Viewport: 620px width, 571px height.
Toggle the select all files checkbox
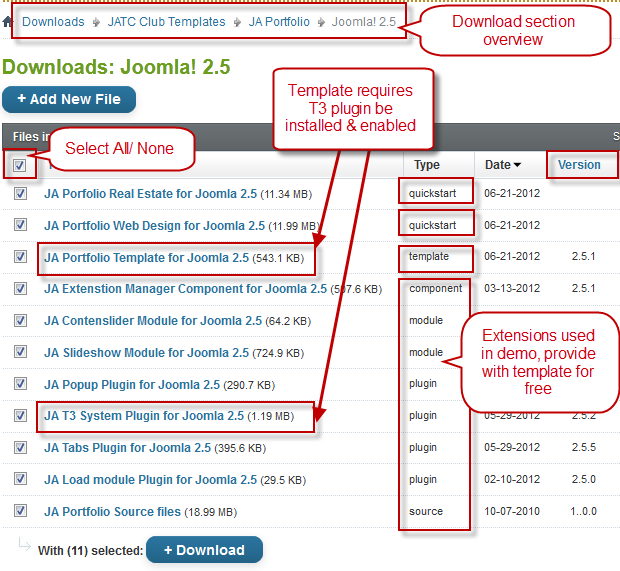point(19,165)
